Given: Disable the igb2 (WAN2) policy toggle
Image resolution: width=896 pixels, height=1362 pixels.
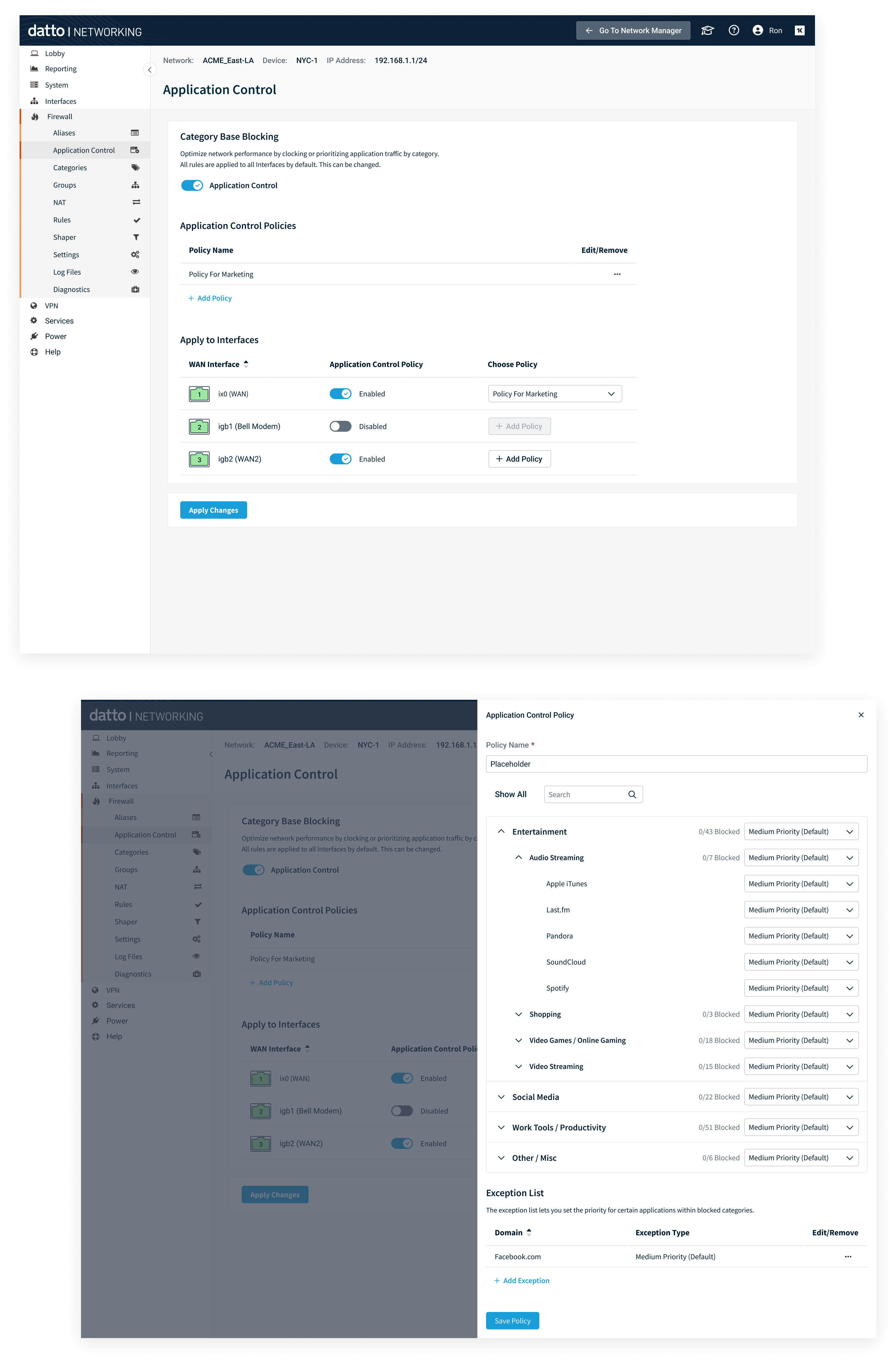Looking at the screenshot, I should click(340, 459).
